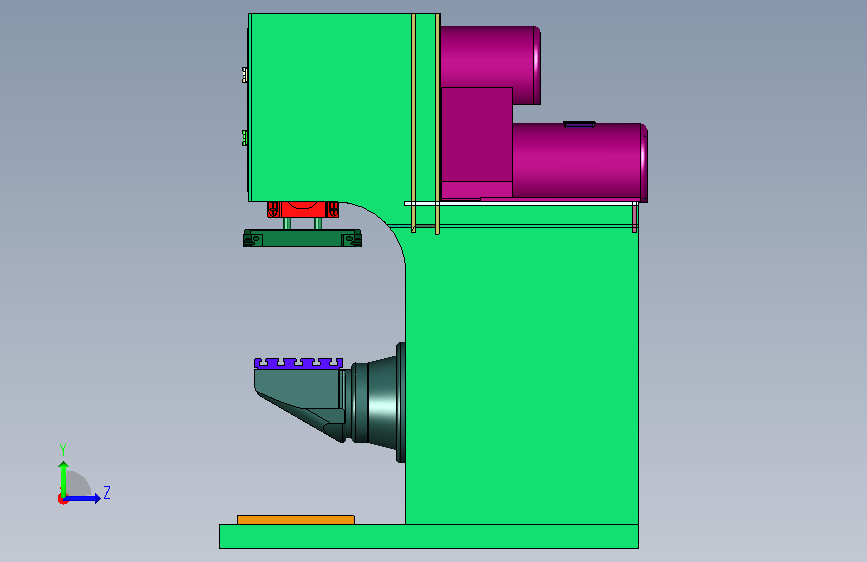Image resolution: width=867 pixels, height=562 pixels.
Task: Click the 'Z' axis label
Action: click(x=107, y=492)
